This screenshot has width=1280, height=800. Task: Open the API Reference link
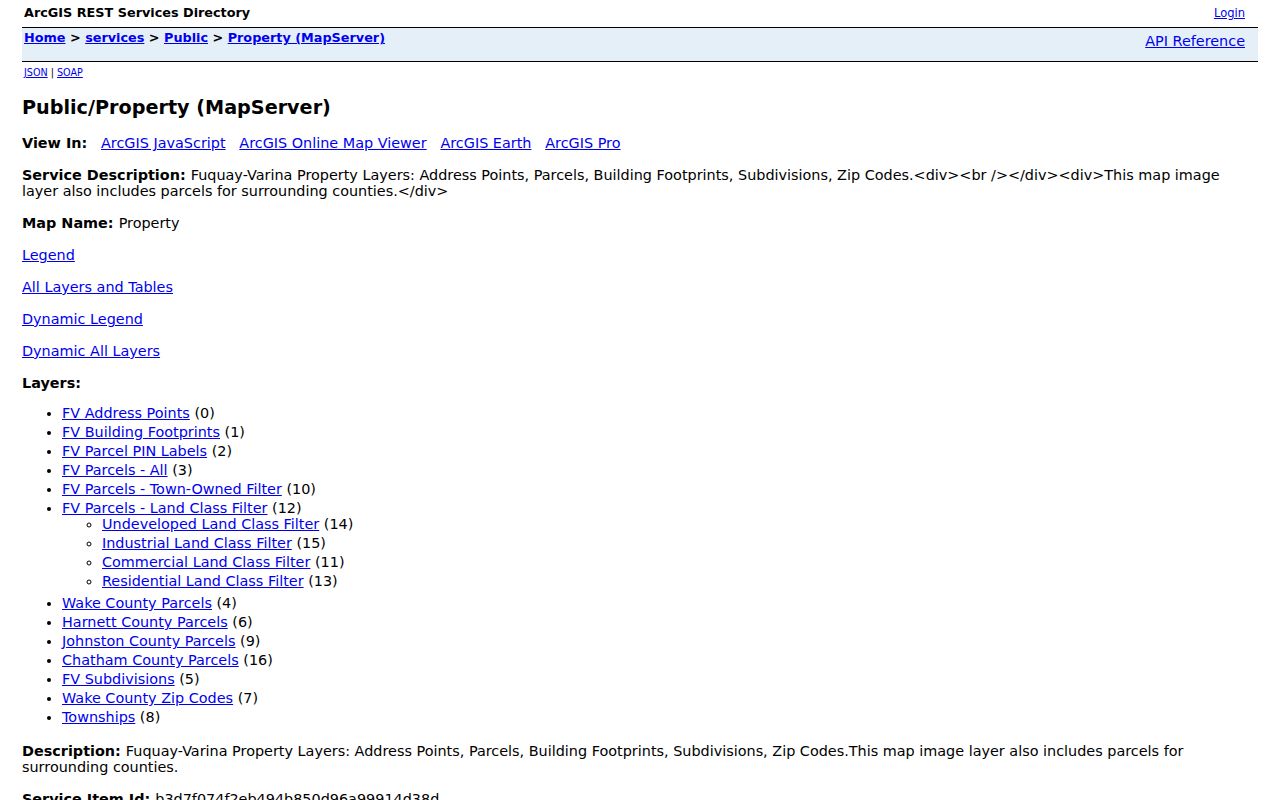pos(1195,41)
